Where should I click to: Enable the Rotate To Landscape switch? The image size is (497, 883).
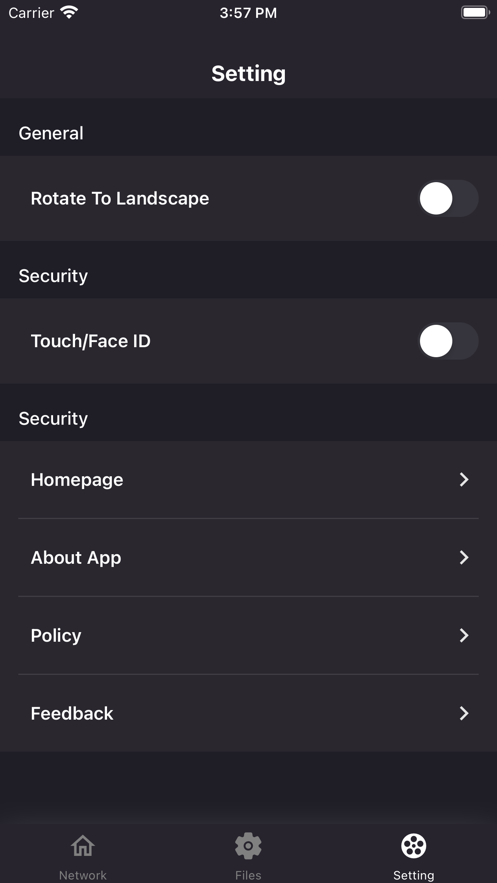448,198
